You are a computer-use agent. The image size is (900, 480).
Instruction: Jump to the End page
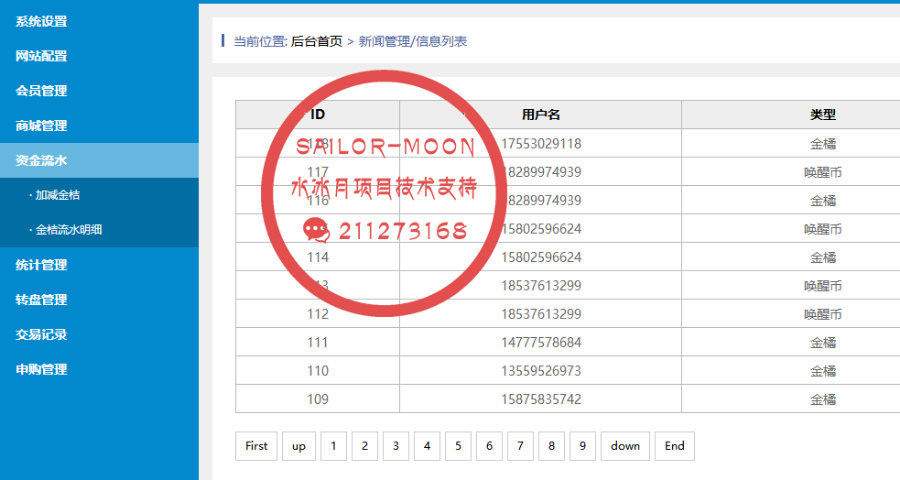(x=674, y=446)
